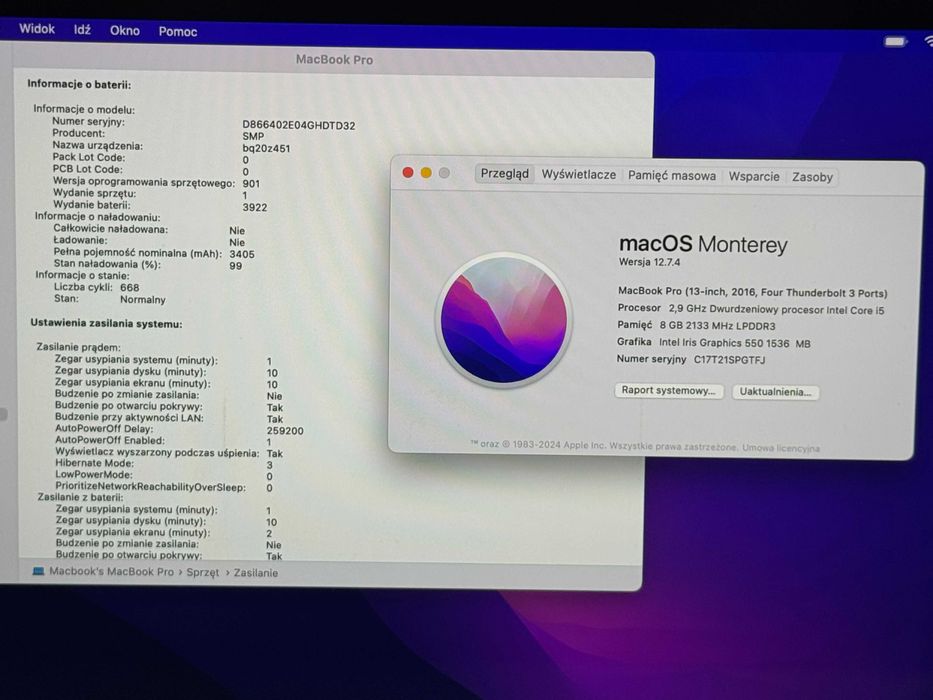Select Macbook's MacBook Pro in path bar

tap(111, 571)
